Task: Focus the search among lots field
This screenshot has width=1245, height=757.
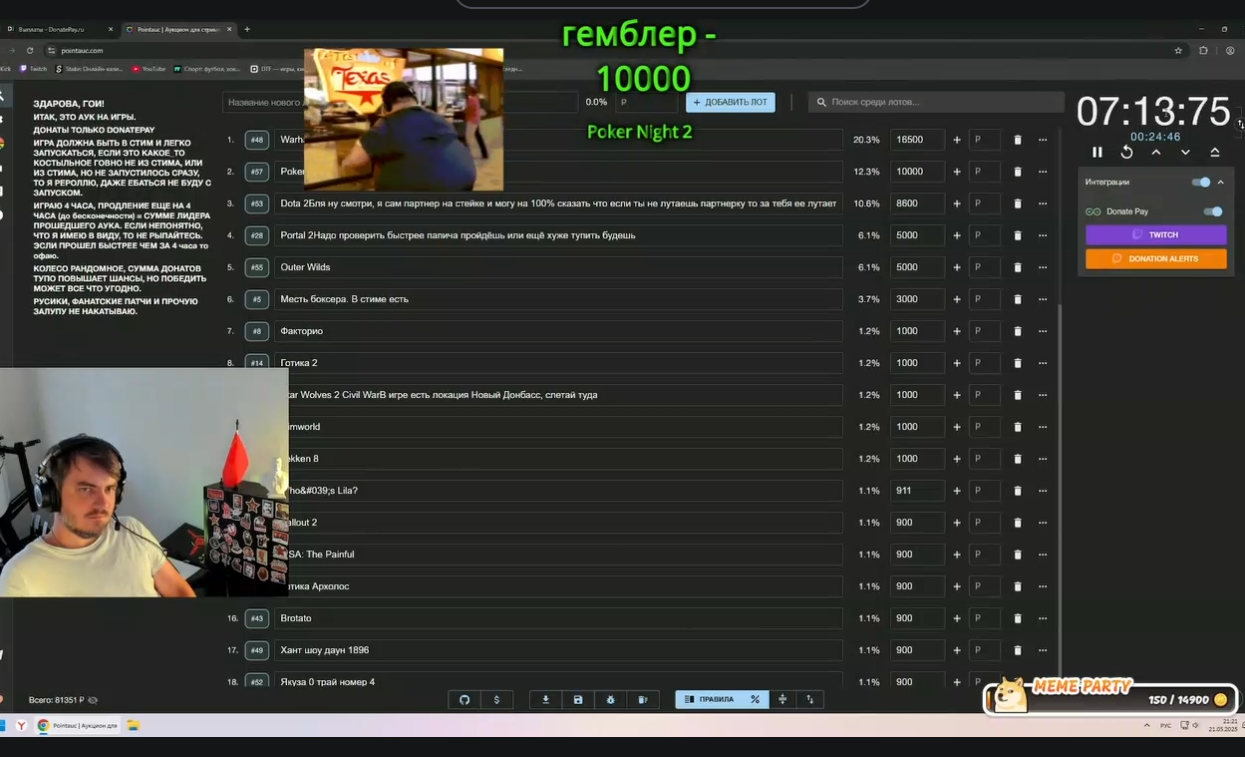Action: coord(936,102)
